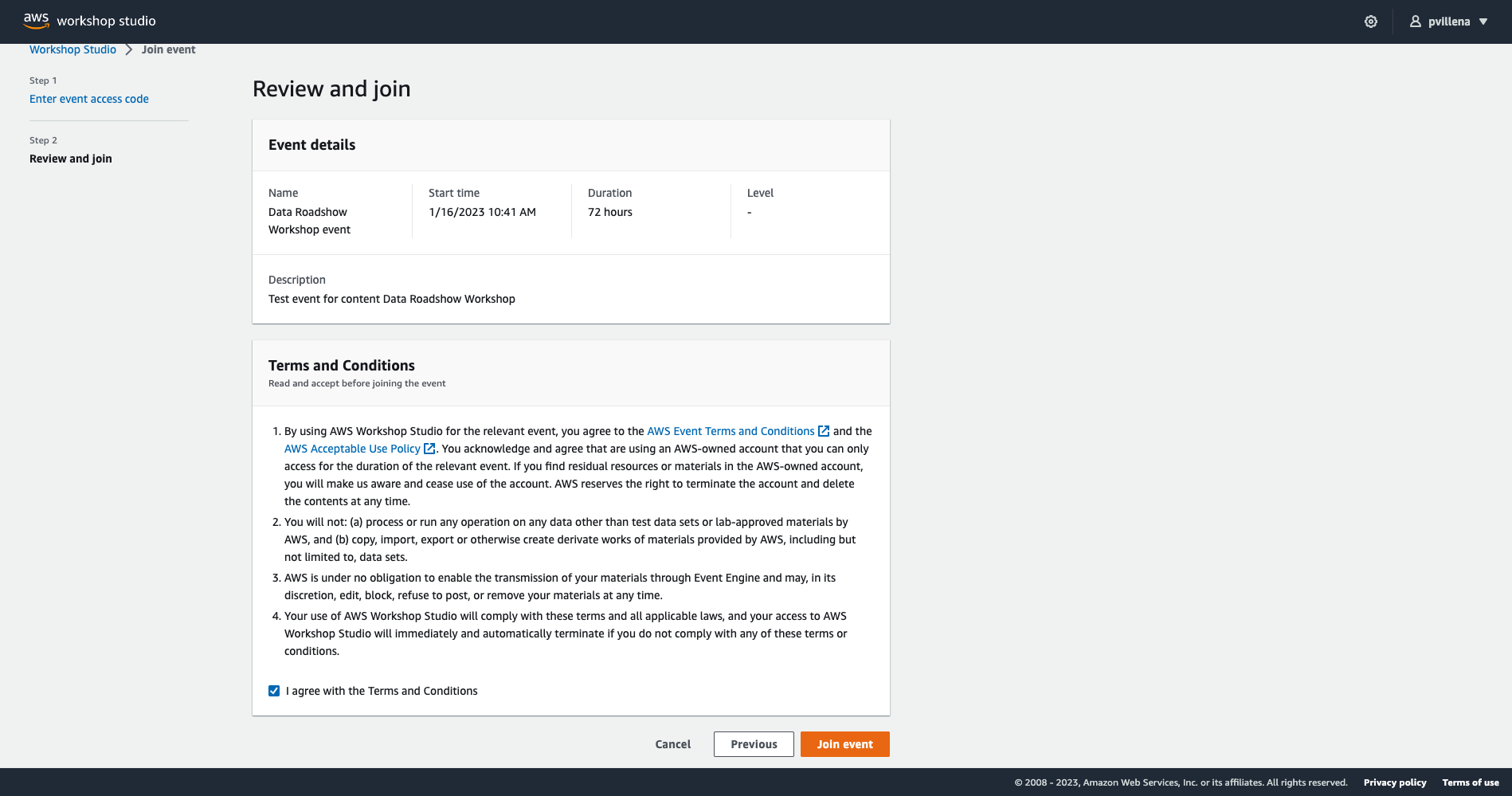Image resolution: width=1512 pixels, height=796 pixels.
Task: Select Review and join step in sidebar
Action: click(x=71, y=159)
